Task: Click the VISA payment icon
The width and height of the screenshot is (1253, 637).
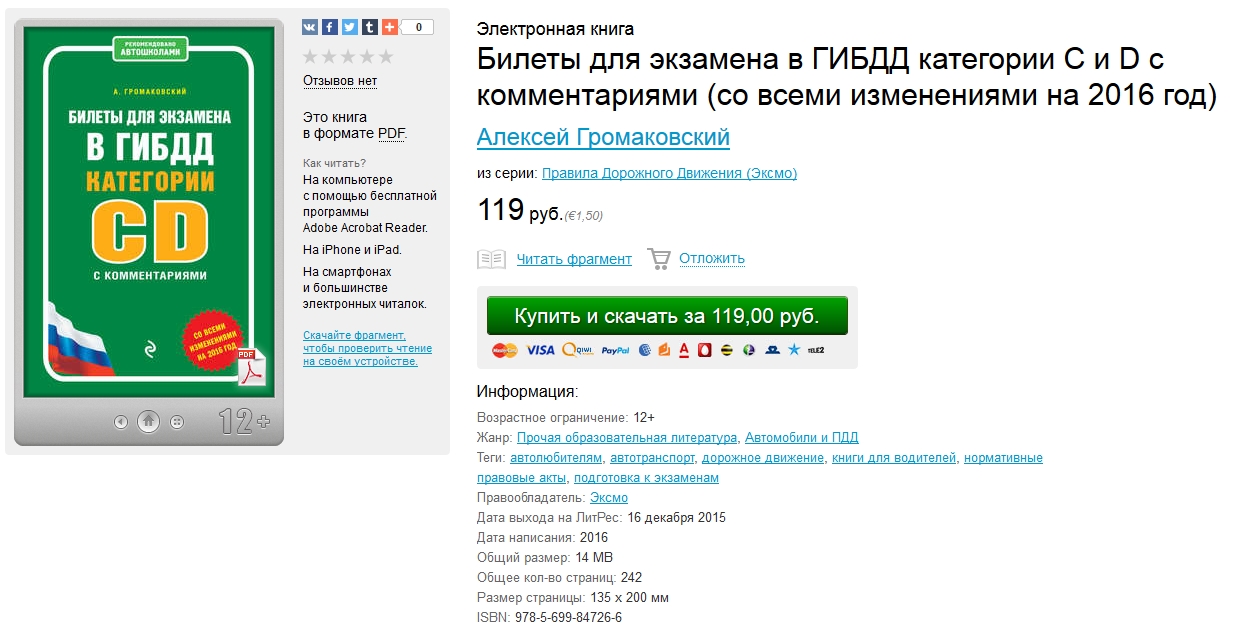Action: (541, 351)
